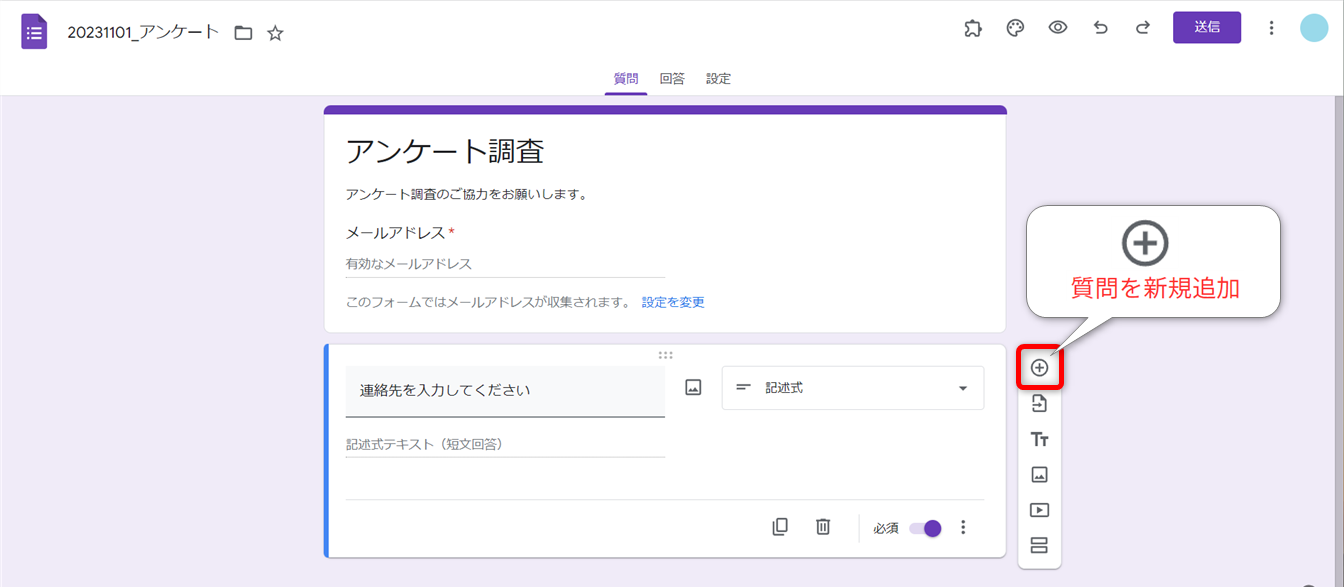Delete the contact question with trash icon

tap(823, 527)
